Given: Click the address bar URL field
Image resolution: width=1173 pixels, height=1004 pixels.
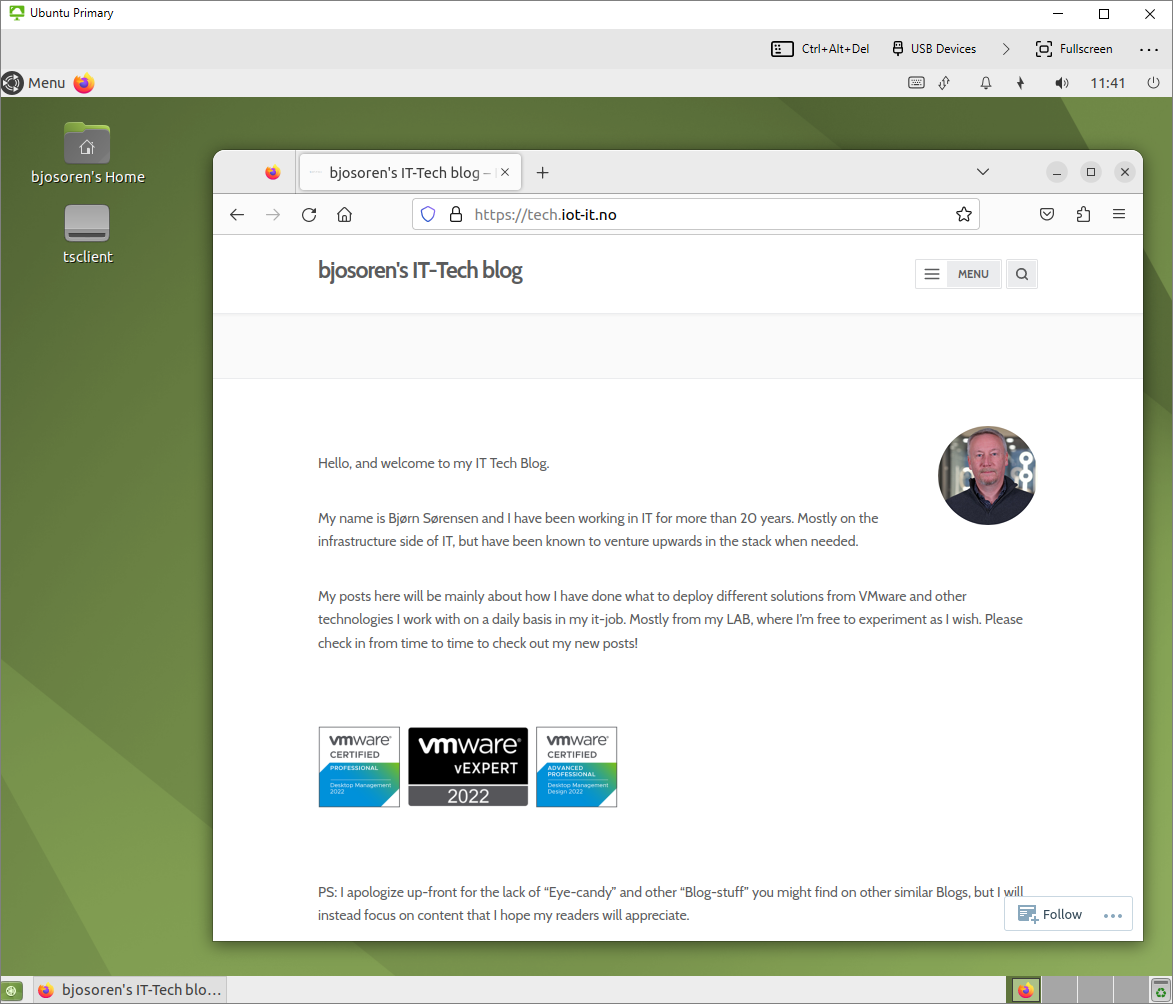Looking at the screenshot, I should 700,214.
